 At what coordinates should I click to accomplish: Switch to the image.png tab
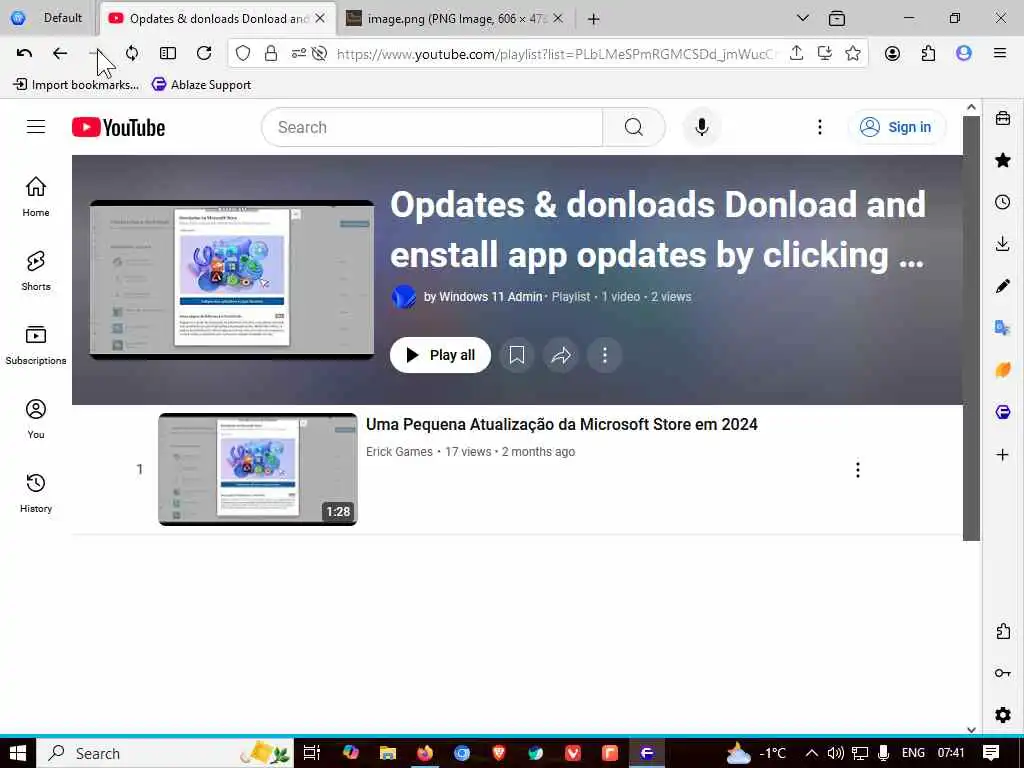tap(456, 18)
